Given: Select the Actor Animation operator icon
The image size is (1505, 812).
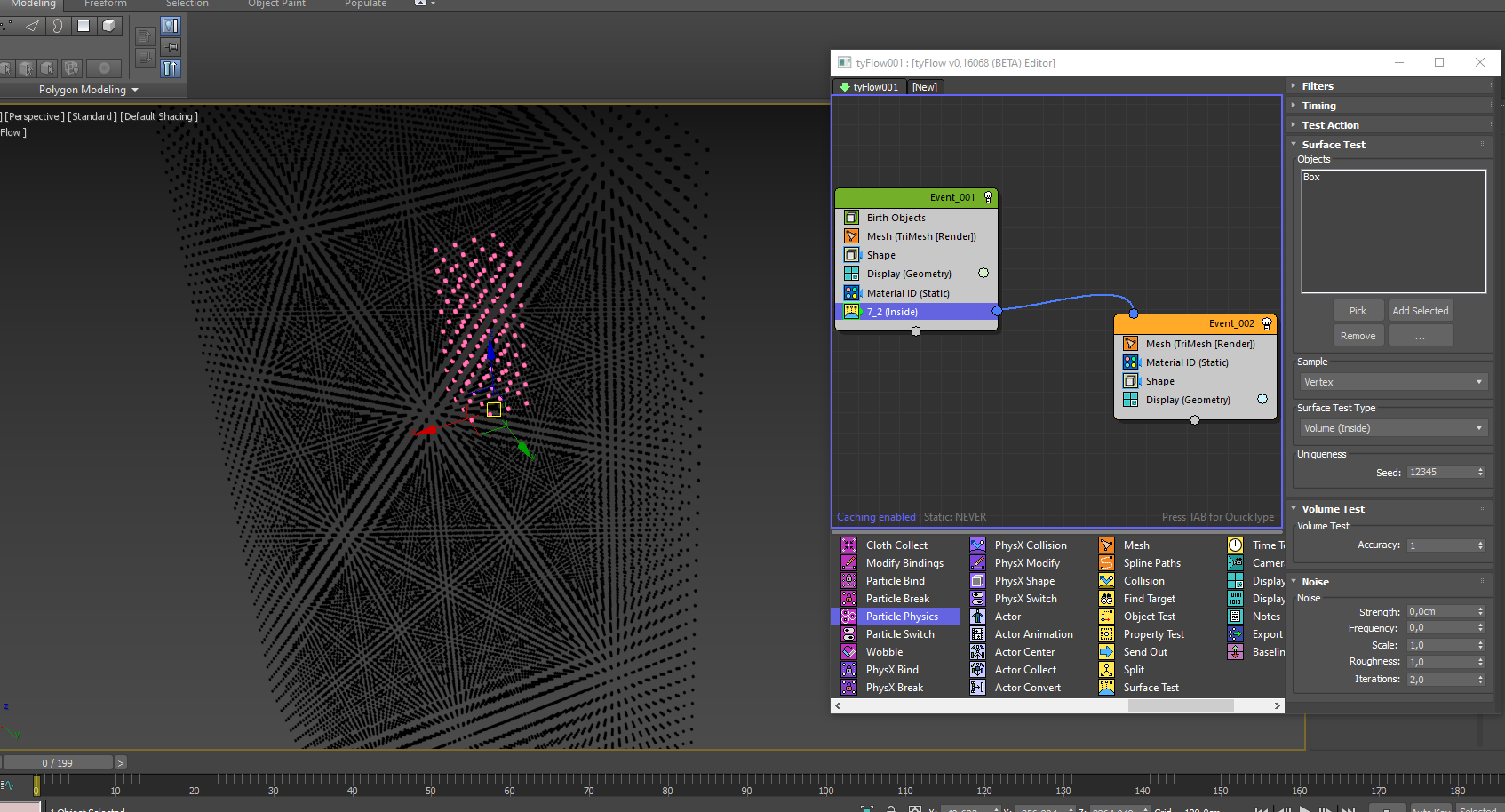Looking at the screenshot, I should (977, 634).
